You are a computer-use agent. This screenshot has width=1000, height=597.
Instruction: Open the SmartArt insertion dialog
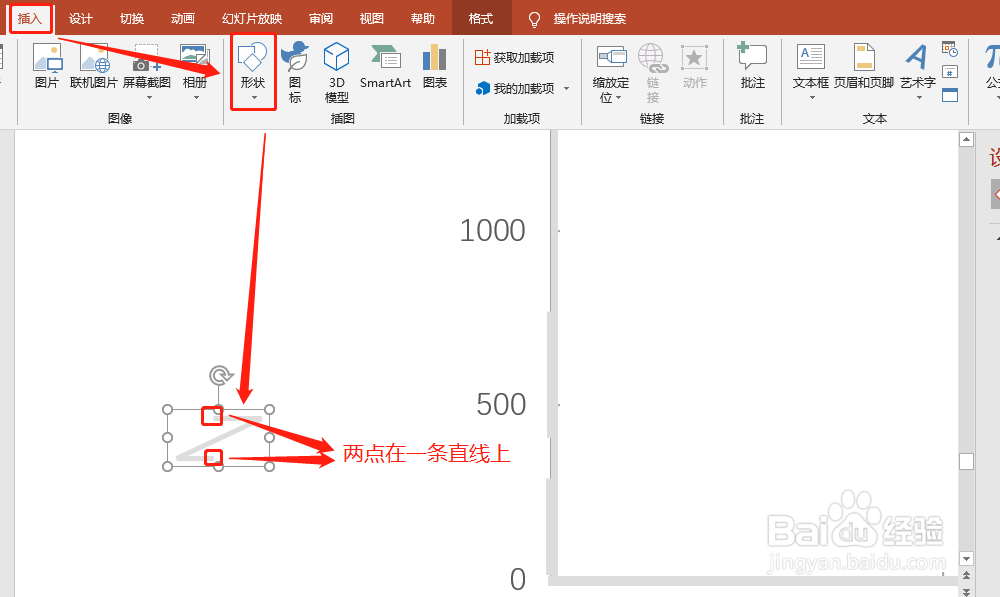(x=385, y=70)
